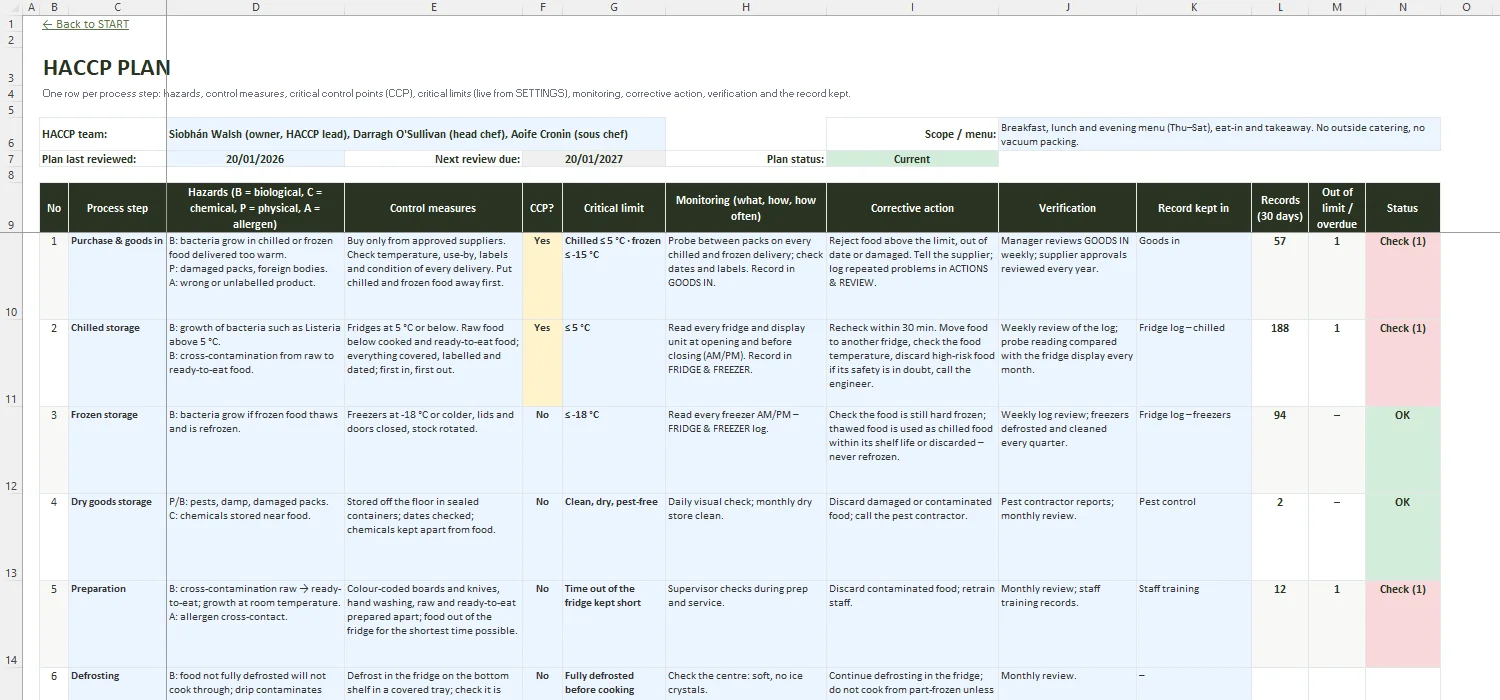Select CCP Yes for Chilled storage

click(x=542, y=363)
